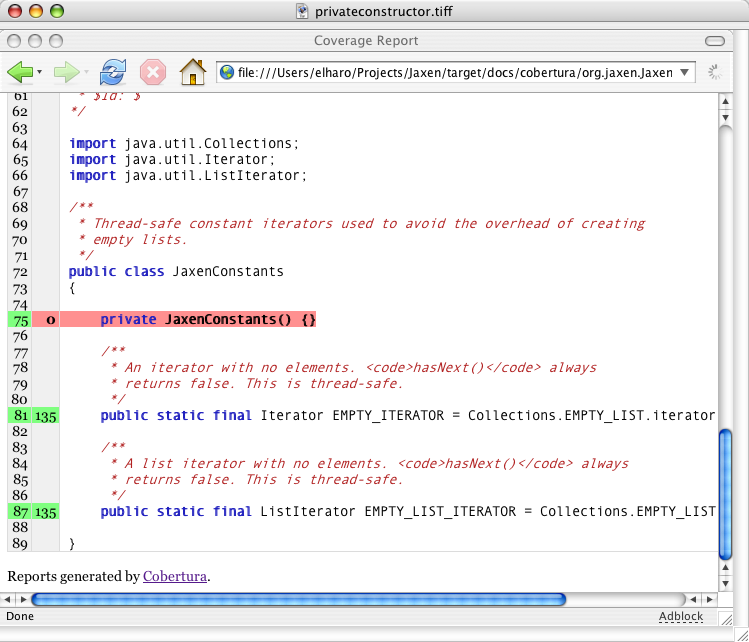
Task: Select the highlighted private JaxenConstructor line 75
Action: 208,319
